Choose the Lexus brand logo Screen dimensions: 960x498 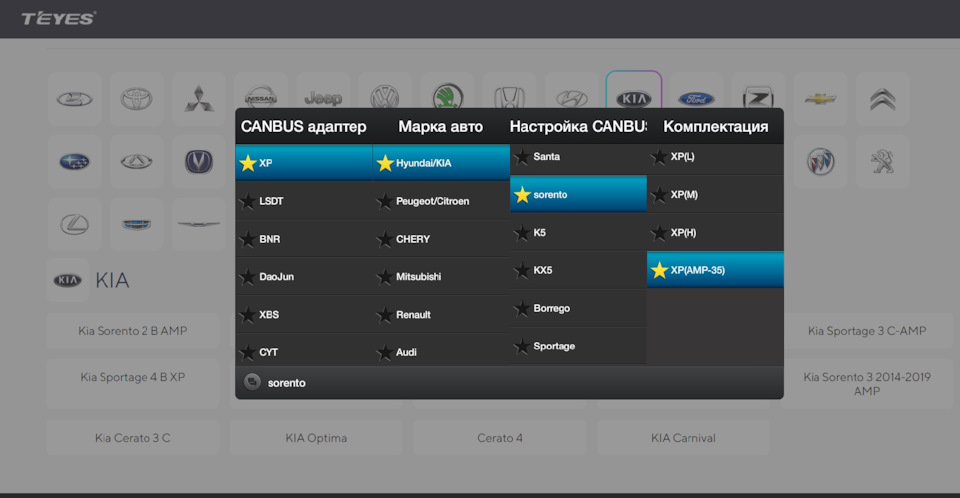(75, 224)
